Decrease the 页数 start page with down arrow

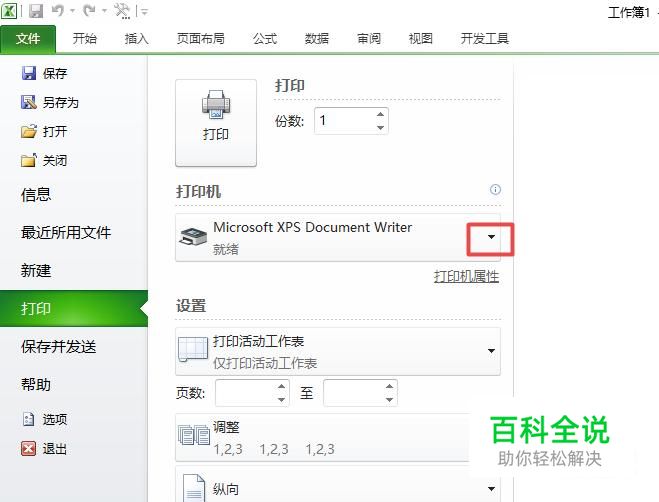coord(282,399)
